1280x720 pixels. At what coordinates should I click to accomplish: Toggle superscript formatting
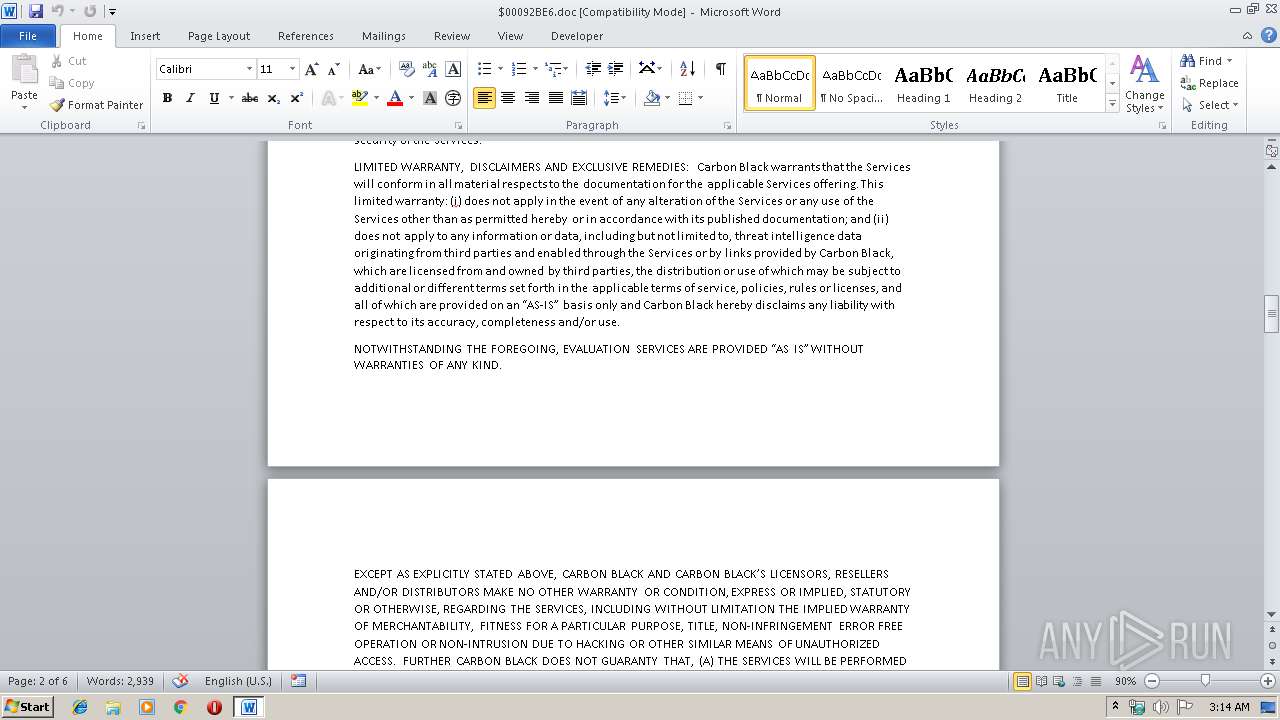tap(297, 98)
